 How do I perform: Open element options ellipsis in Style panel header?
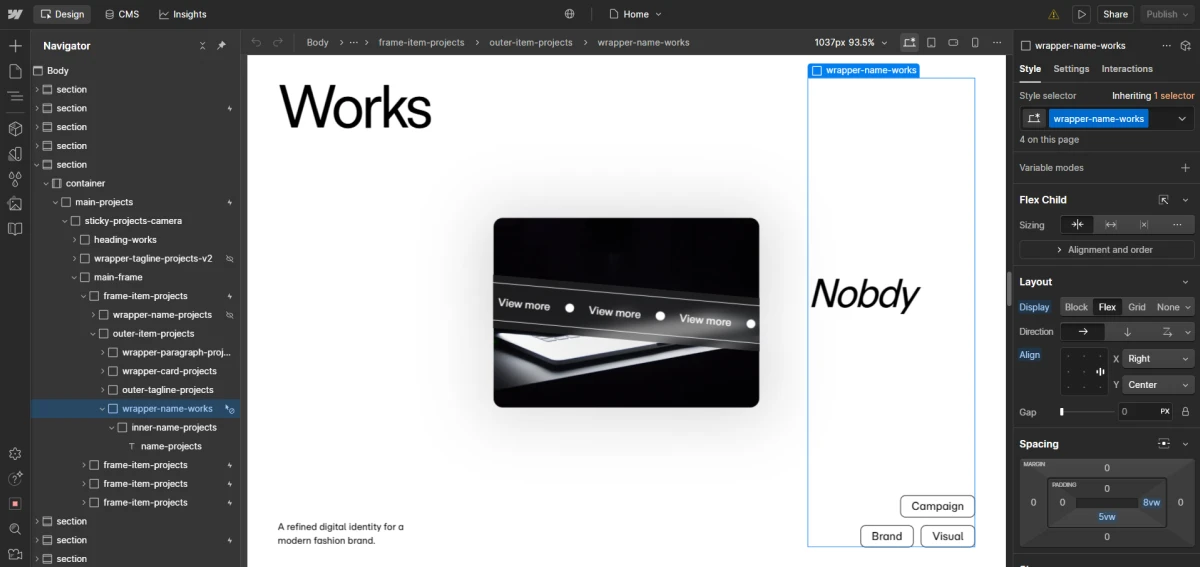pyautogui.click(x=1166, y=45)
